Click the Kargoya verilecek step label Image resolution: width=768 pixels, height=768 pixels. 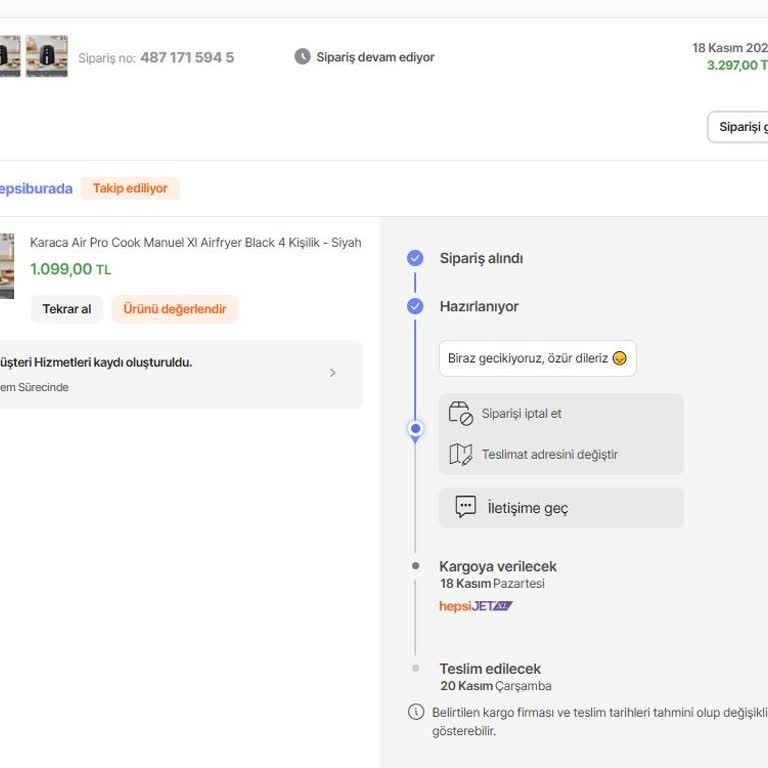498,566
